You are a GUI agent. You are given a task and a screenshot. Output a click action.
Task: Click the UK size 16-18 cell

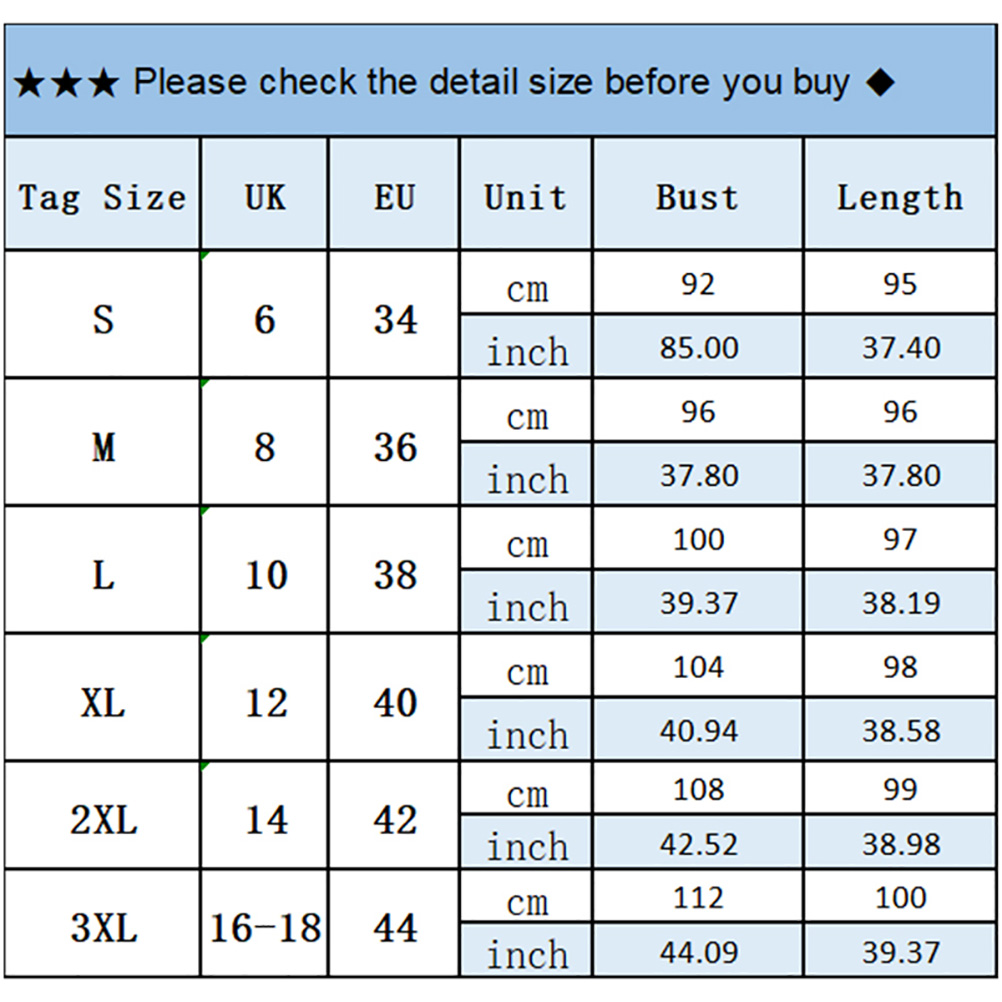point(265,928)
